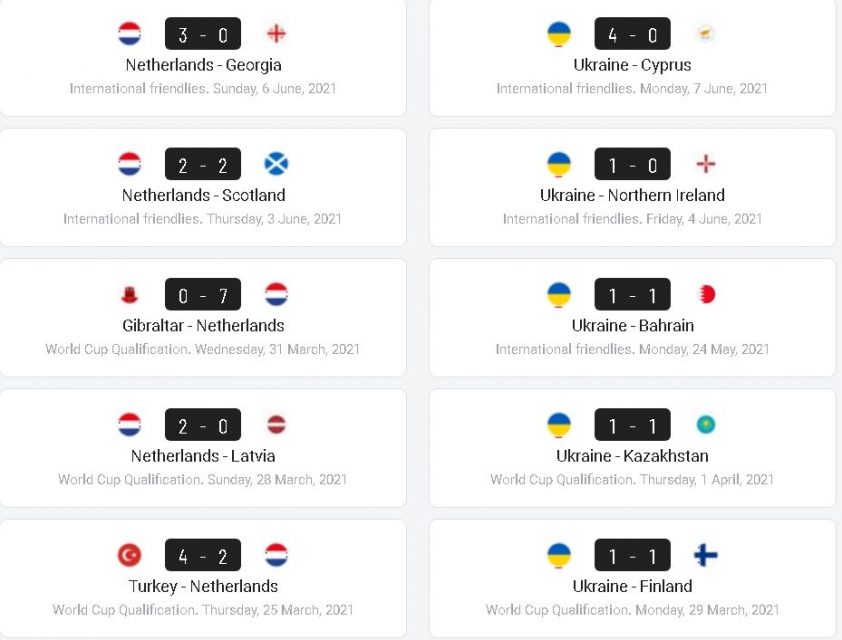Click the Ukraine - Northern Ireland match title
Viewport: 842px width, 640px height.
coord(633,195)
